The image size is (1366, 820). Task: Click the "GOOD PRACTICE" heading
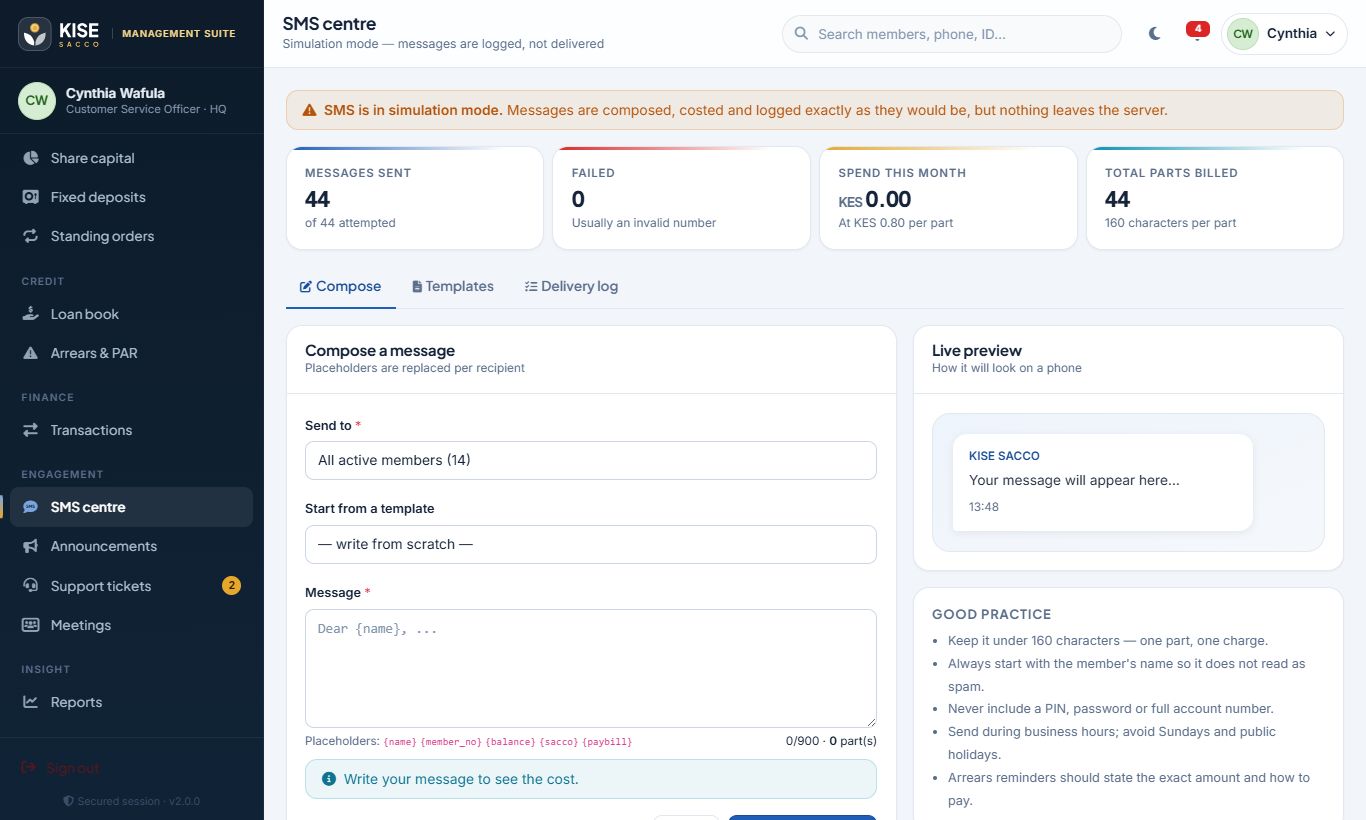pyautogui.click(x=992, y=614)
